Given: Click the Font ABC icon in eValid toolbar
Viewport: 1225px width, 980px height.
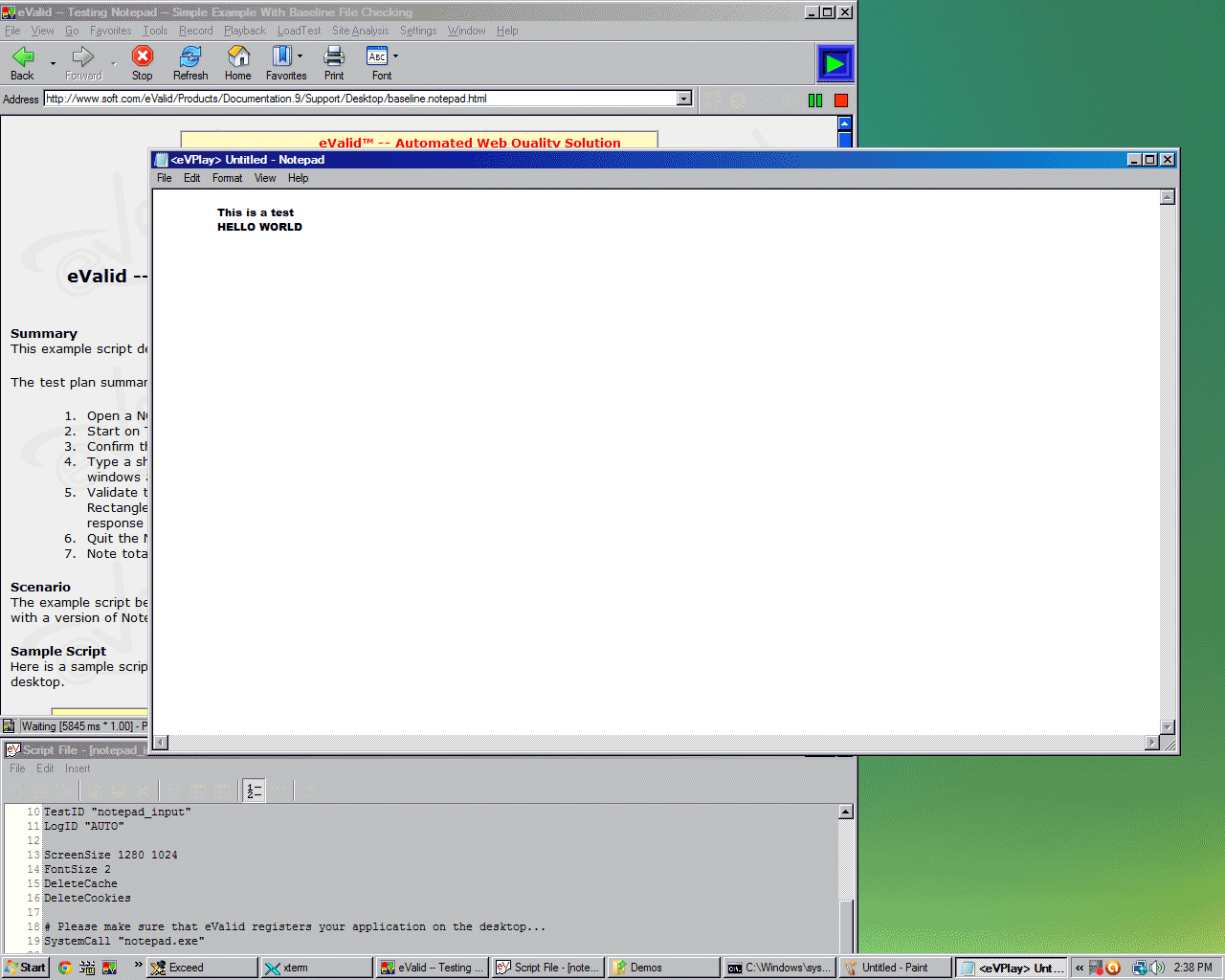Looking at the screenshot, I should (x=377, y=56).
